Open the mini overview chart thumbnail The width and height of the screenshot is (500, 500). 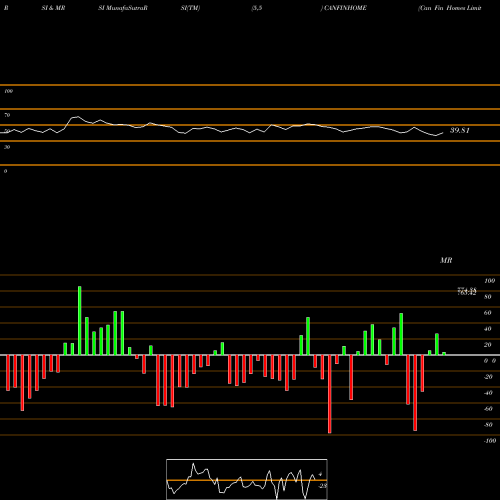[247, 479]
